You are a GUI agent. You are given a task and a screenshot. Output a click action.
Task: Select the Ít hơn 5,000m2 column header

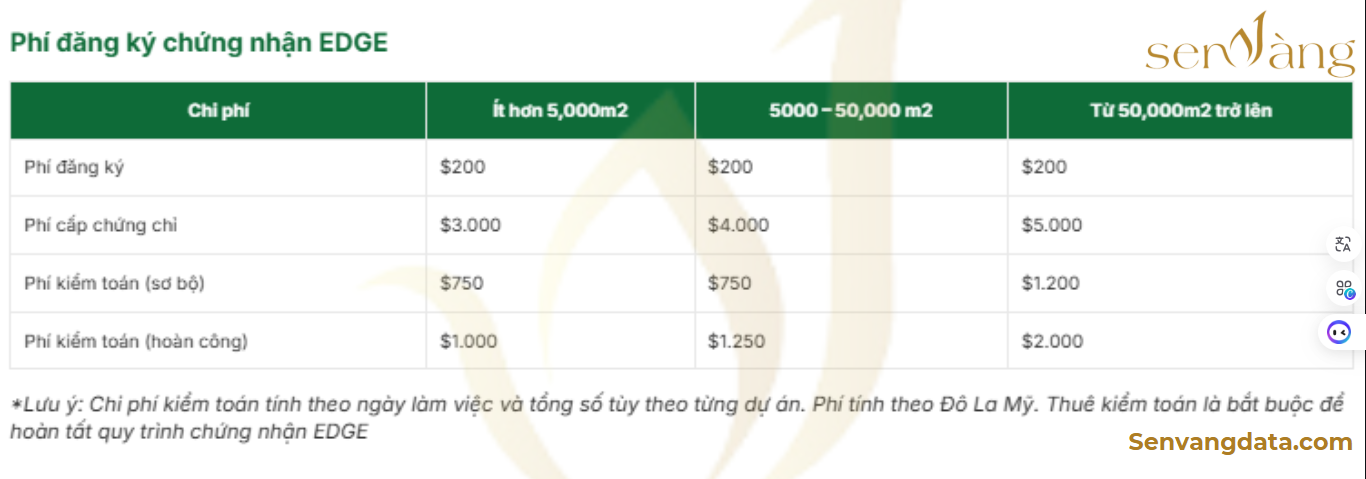tap(561, 110)
